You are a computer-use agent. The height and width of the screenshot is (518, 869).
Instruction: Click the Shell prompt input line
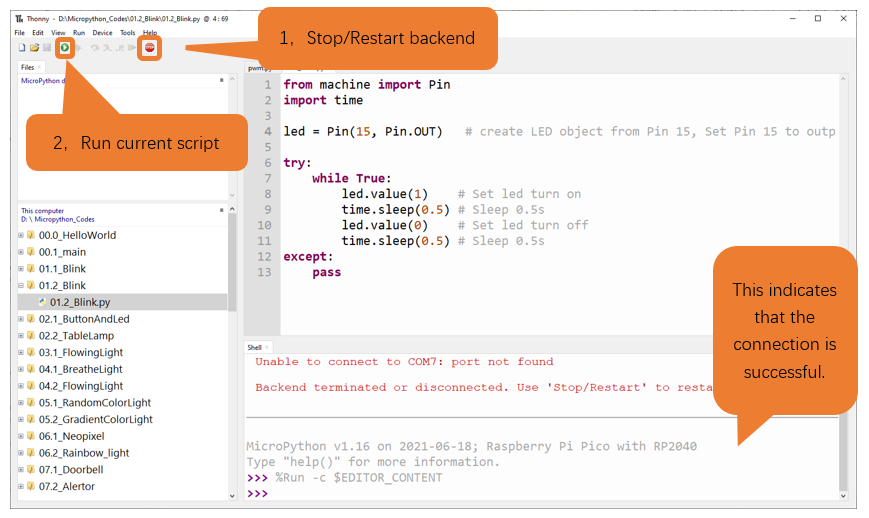click(540, 494)
